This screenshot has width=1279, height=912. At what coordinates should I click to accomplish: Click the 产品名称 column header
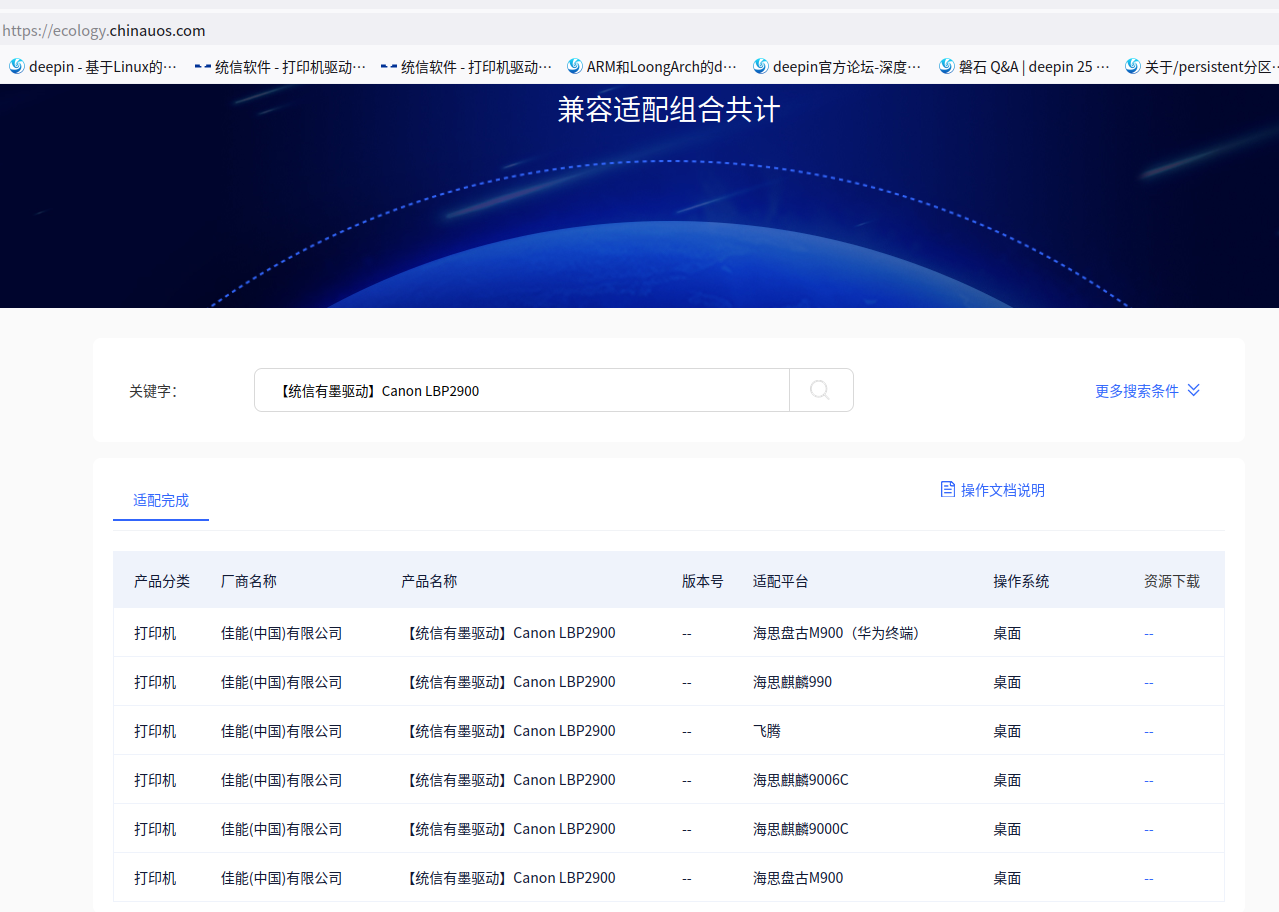pos(429,581)
